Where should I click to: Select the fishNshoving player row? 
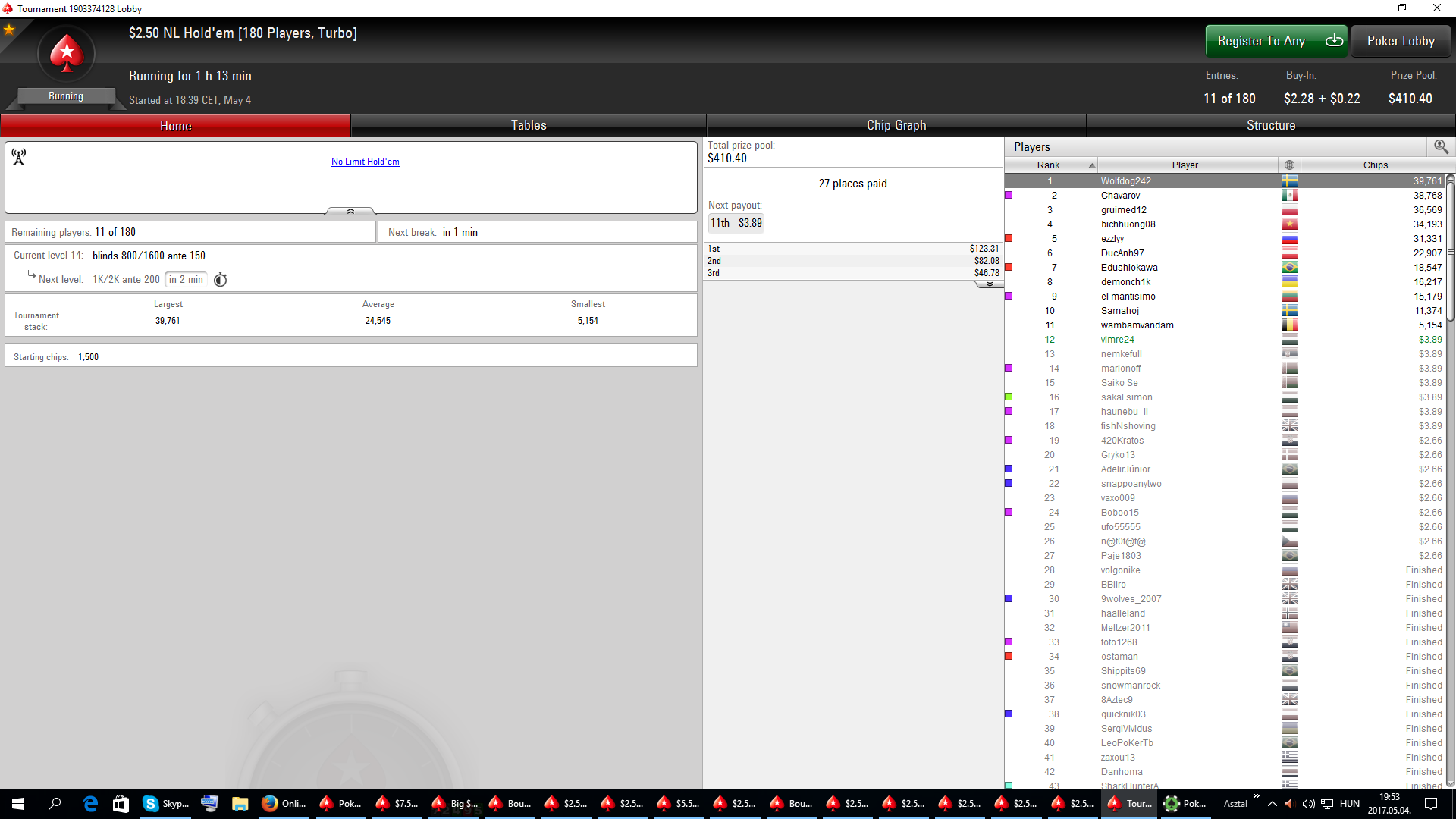click(1225, 426)
